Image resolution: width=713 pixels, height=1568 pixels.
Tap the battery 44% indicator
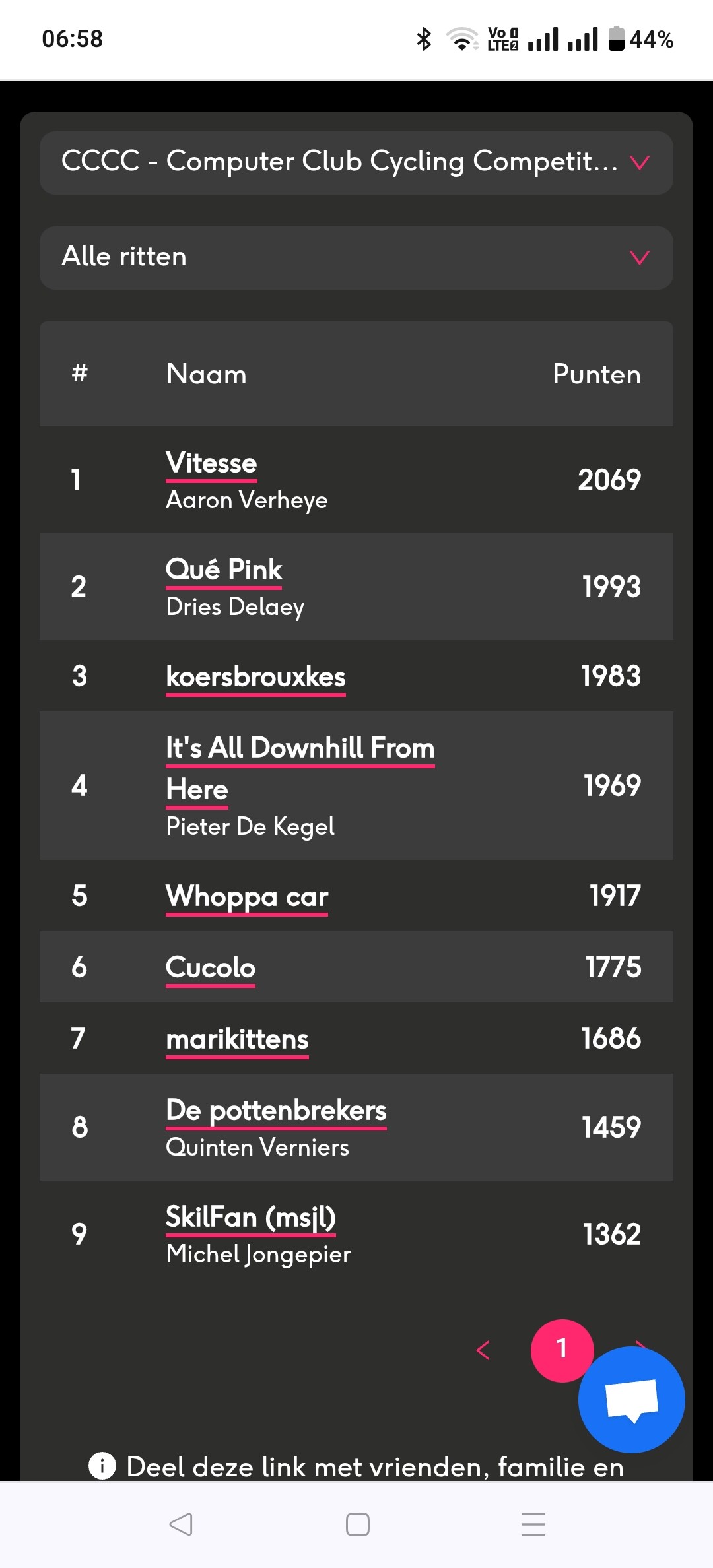pos(640,39)
